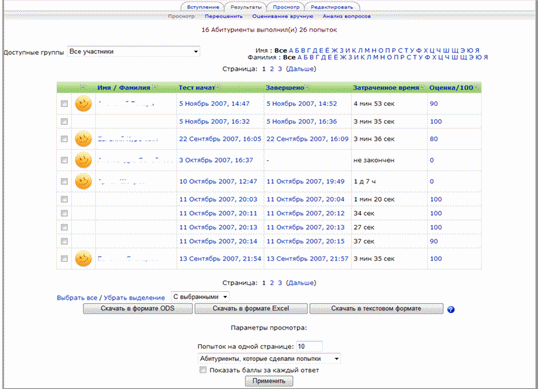The width and height of the screenshot is (539, 390).
Task: Check the box for the 3 Октябрь unfinished attempt
Action: coord(64,160)
